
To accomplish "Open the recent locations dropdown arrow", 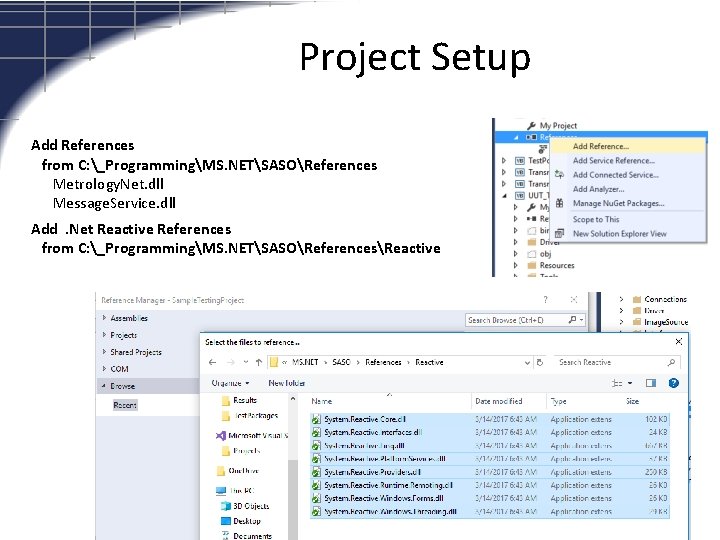I will point(246,362).
